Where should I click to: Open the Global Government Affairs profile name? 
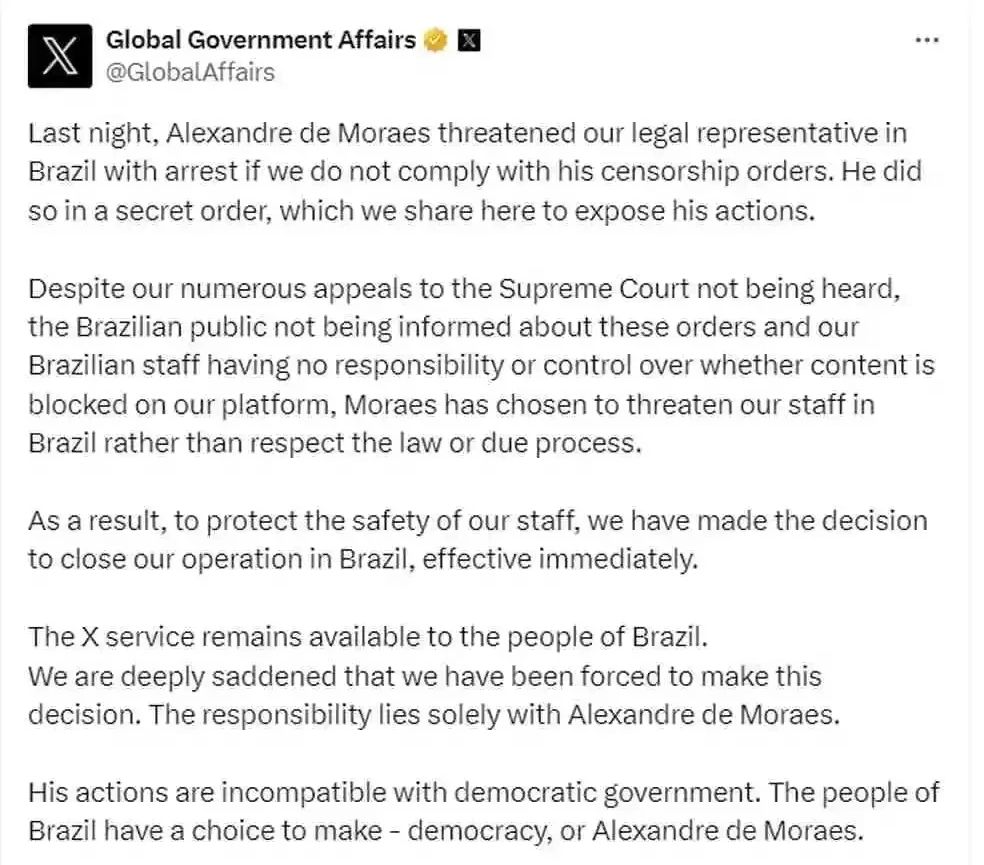point(260,40)
